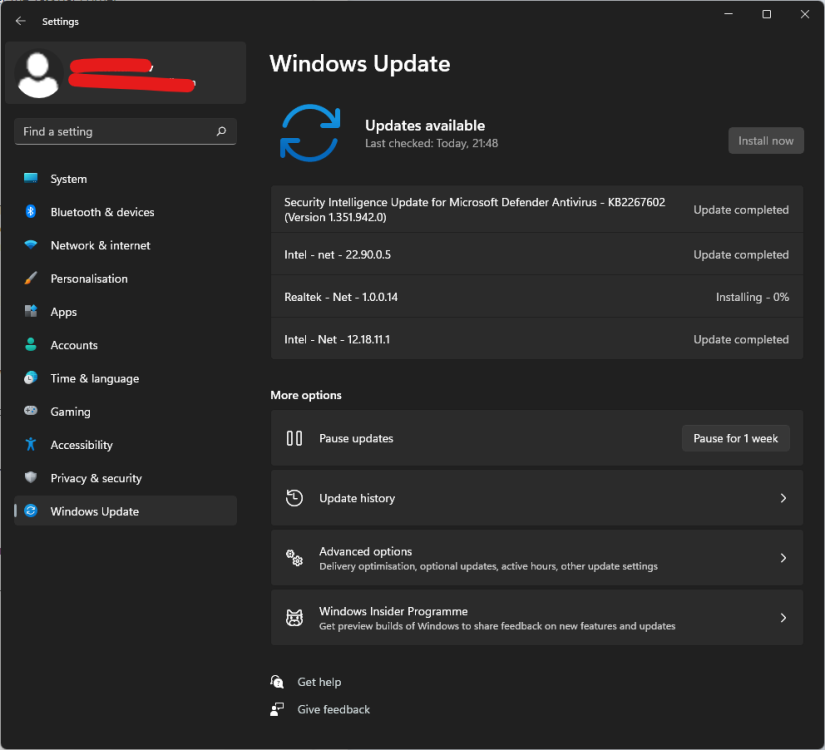This screenshot has width=825, height=750.
Task: Select Gaming label in sidebar
Action: click(x=70, y=412)
